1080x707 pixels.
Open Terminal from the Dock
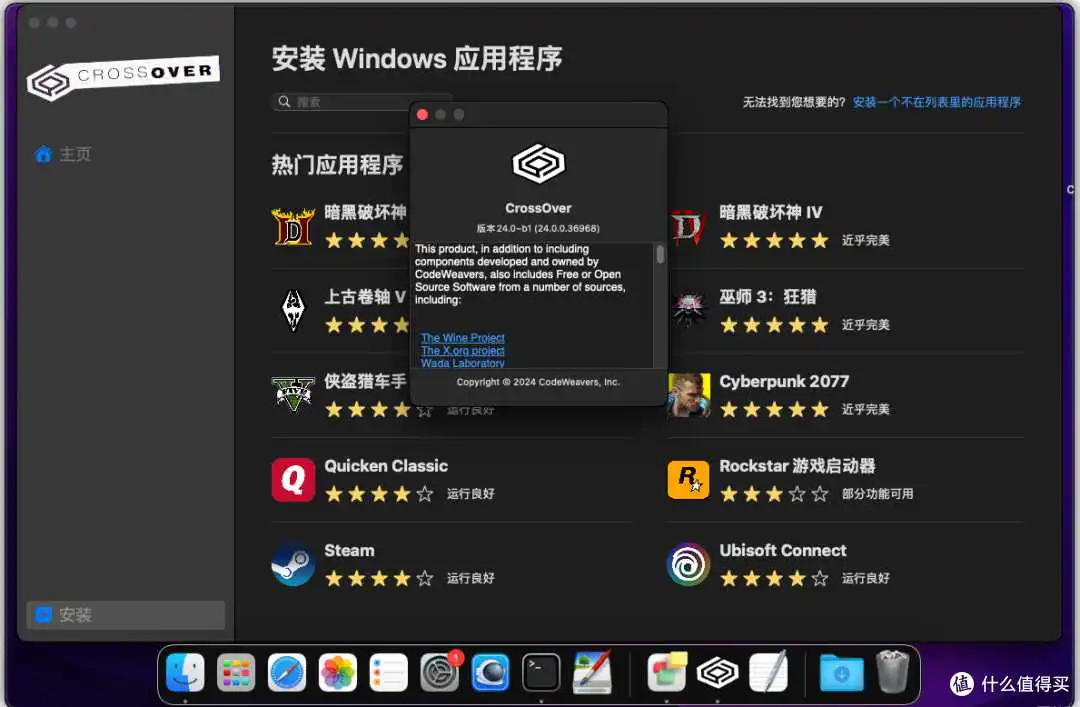(541, 673)
